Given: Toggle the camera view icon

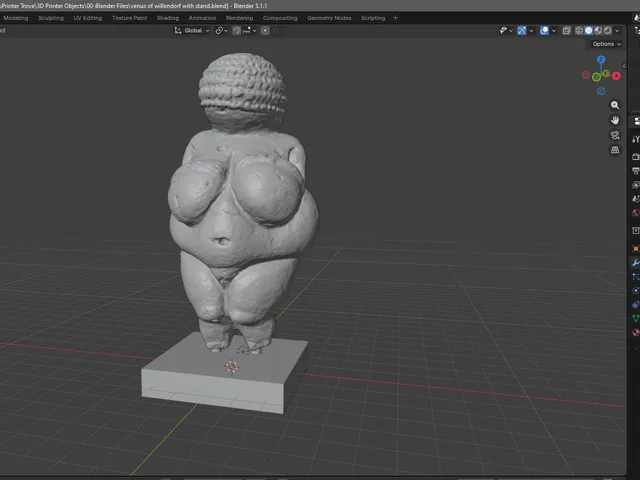Looking at the screenshot, I should [x=615, y=135].
